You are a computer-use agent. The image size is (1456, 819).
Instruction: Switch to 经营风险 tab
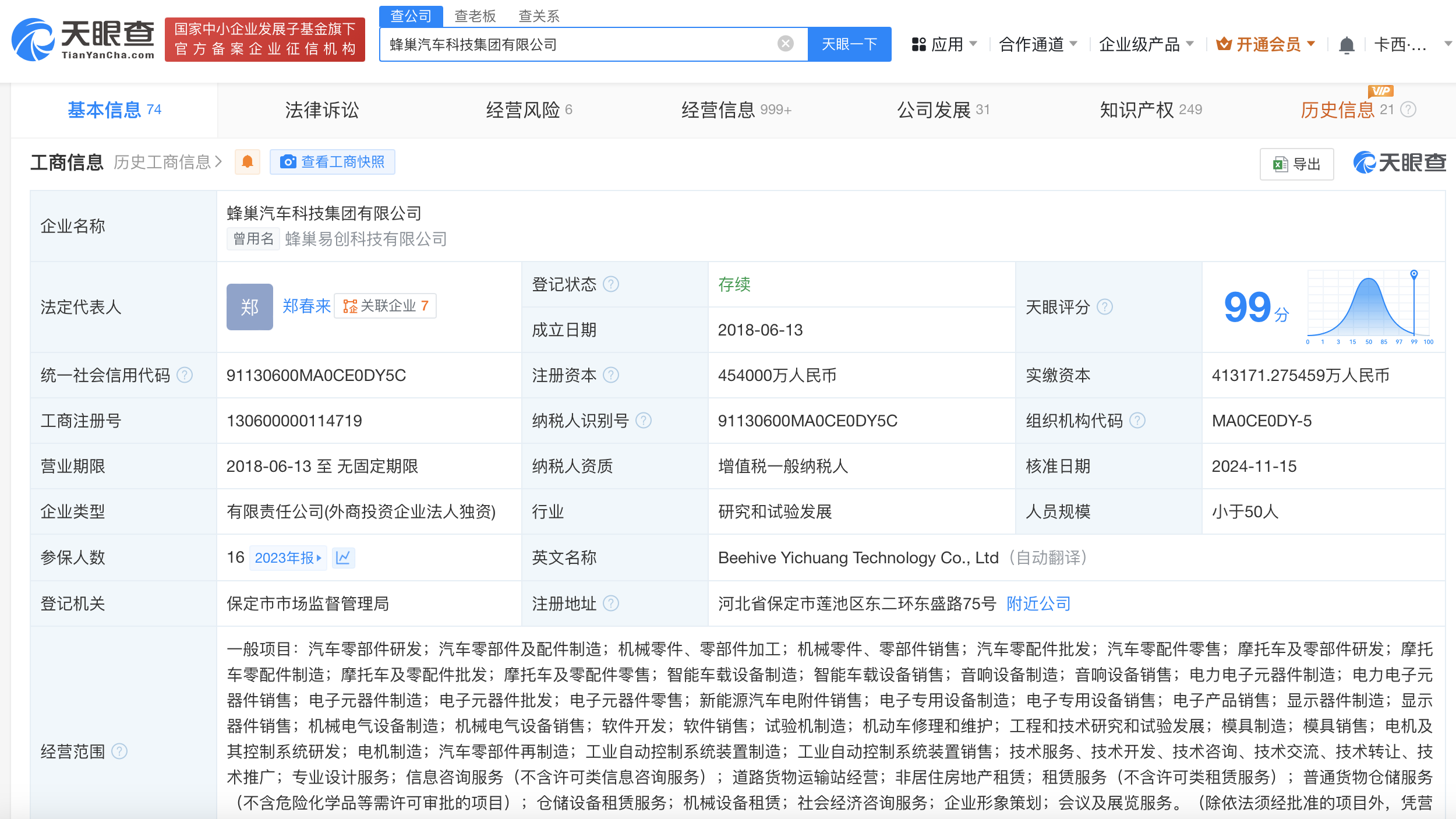click(528, 110)
